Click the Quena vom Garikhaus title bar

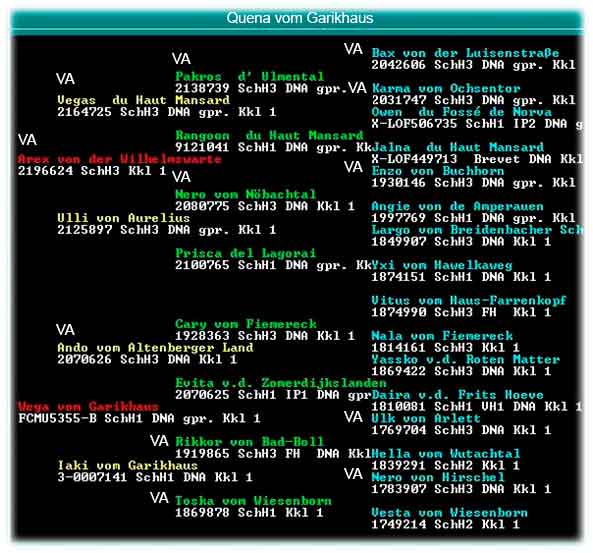[298, 19]
